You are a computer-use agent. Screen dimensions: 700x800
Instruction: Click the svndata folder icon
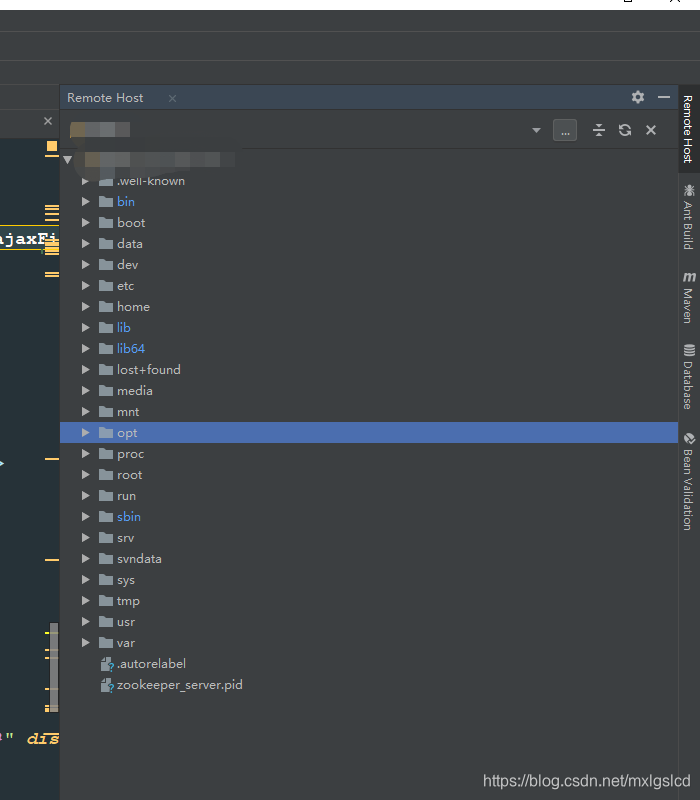tap(106, 559)
